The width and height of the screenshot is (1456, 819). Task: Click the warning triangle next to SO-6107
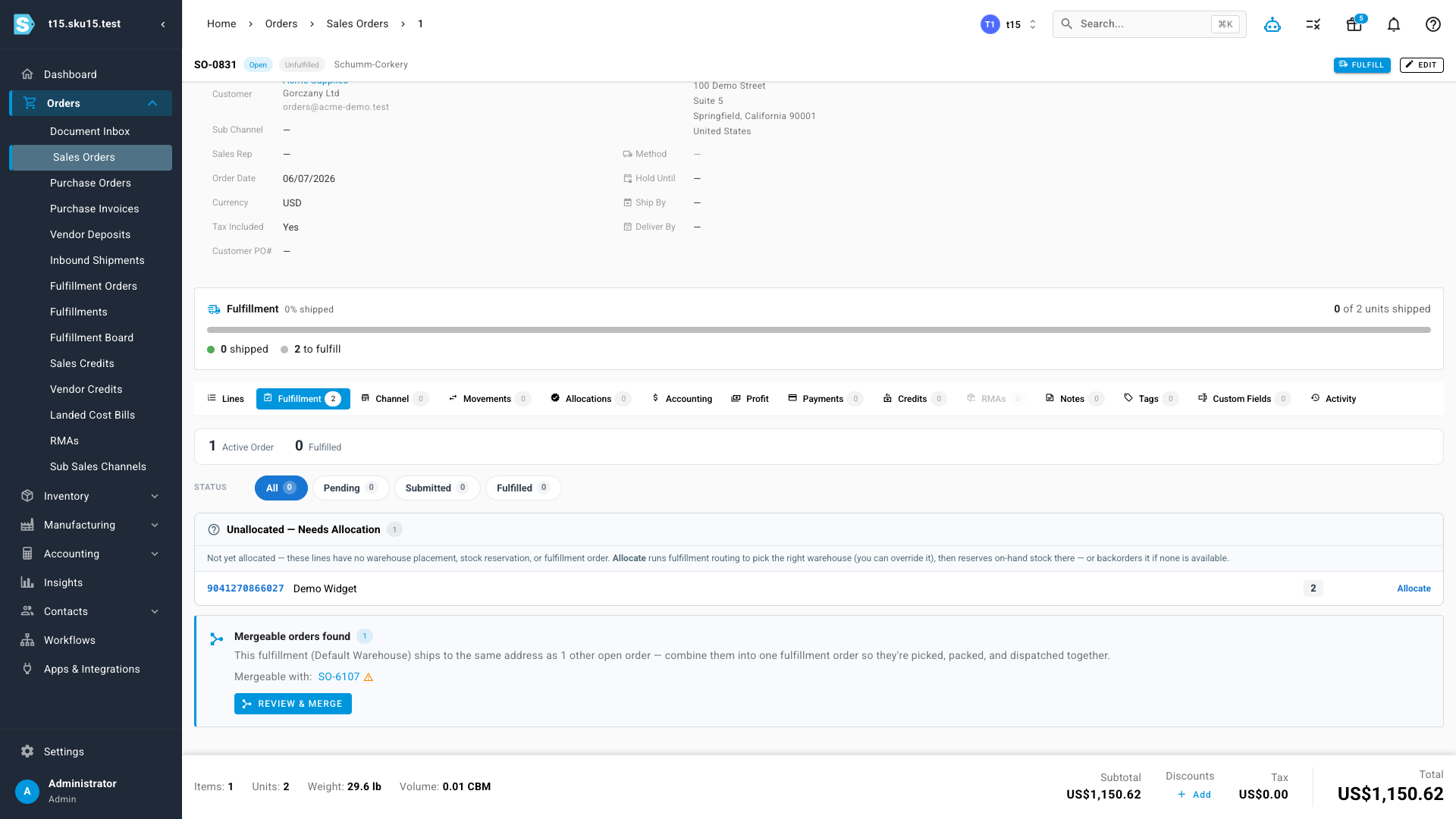tap(369, 677)
